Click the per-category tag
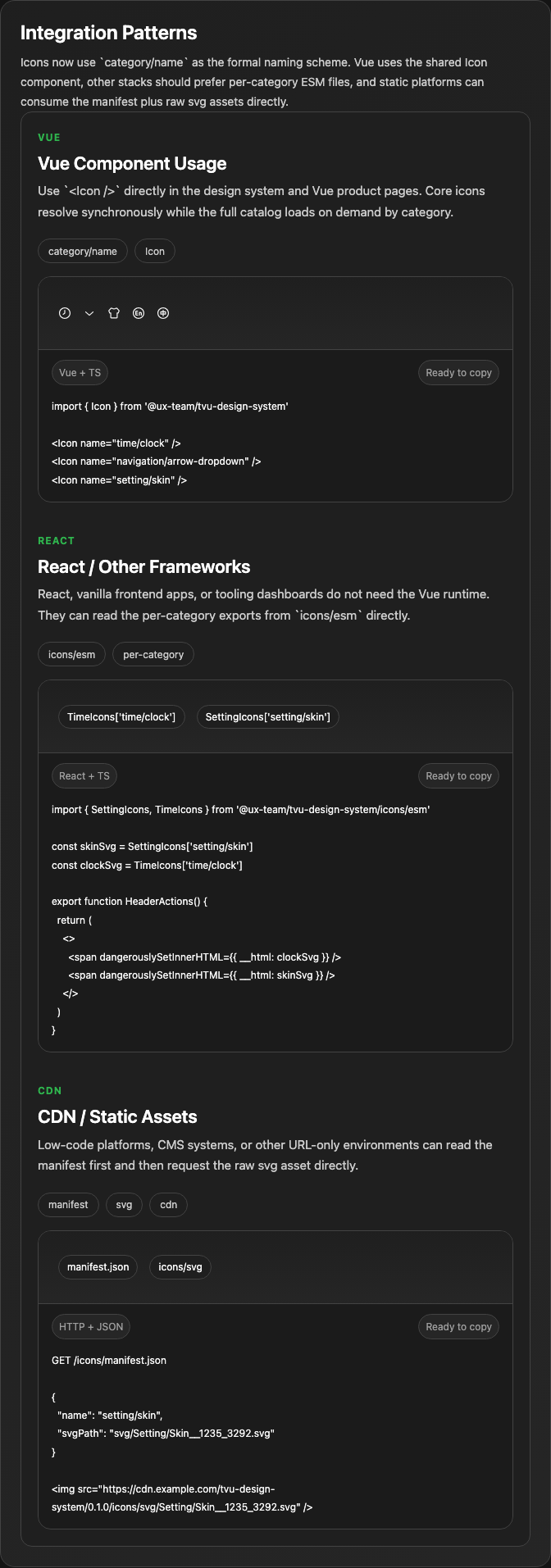Viewport: 551px width, 1568px height. [x=153, y=655]
